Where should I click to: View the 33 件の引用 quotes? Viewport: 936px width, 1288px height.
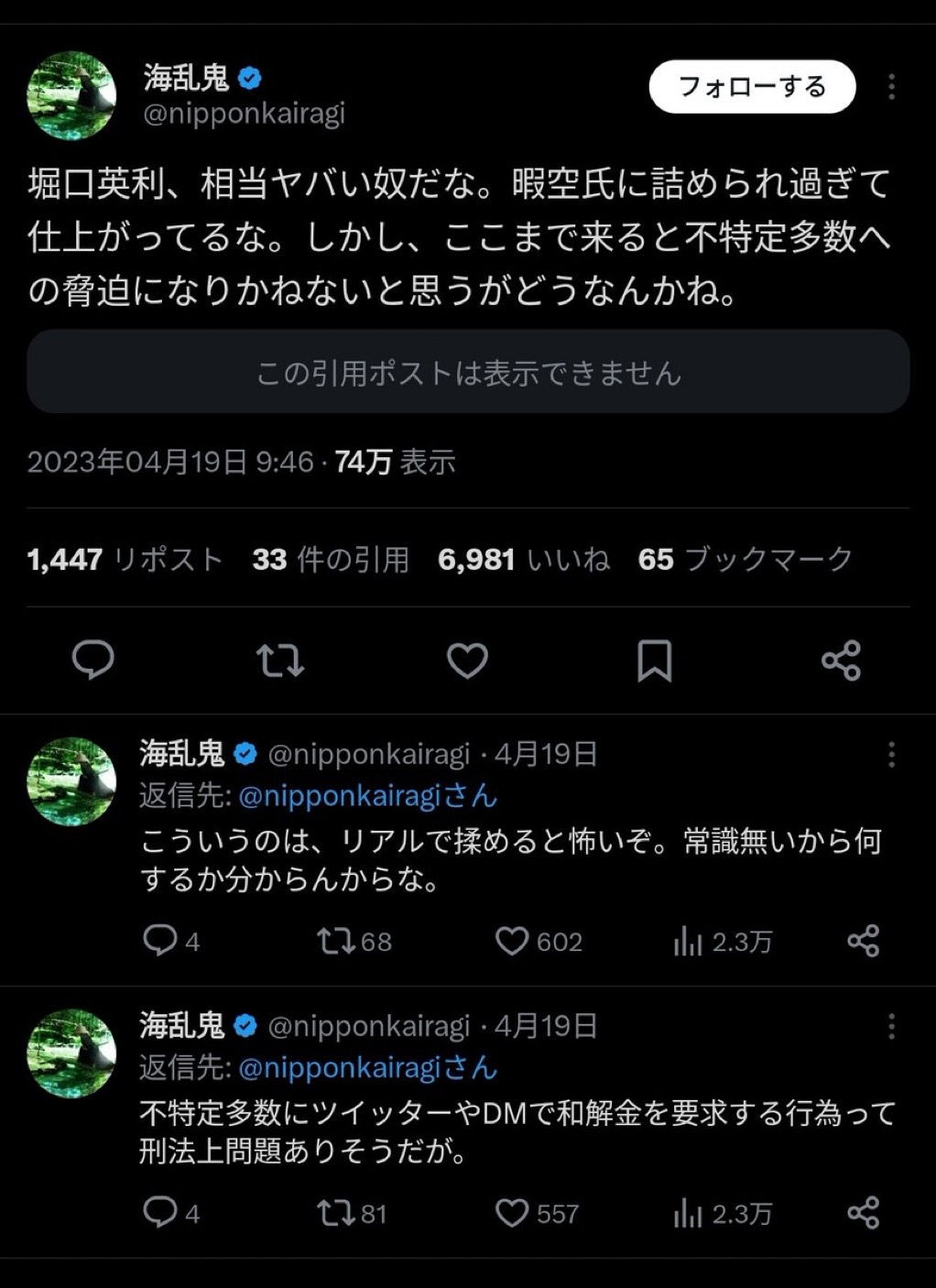click(331, 559)
